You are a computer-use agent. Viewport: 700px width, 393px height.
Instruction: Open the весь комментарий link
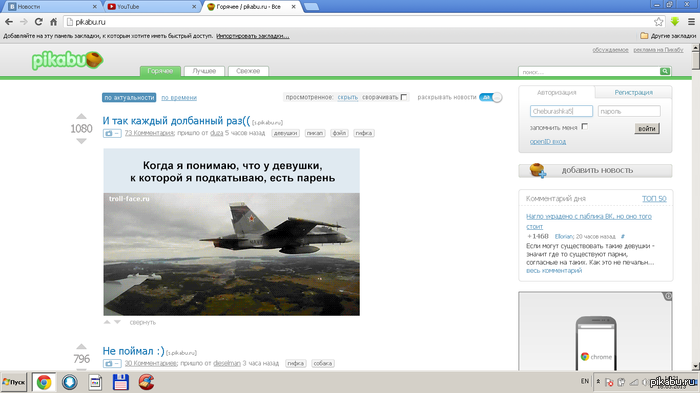click(x=554, y=271)
